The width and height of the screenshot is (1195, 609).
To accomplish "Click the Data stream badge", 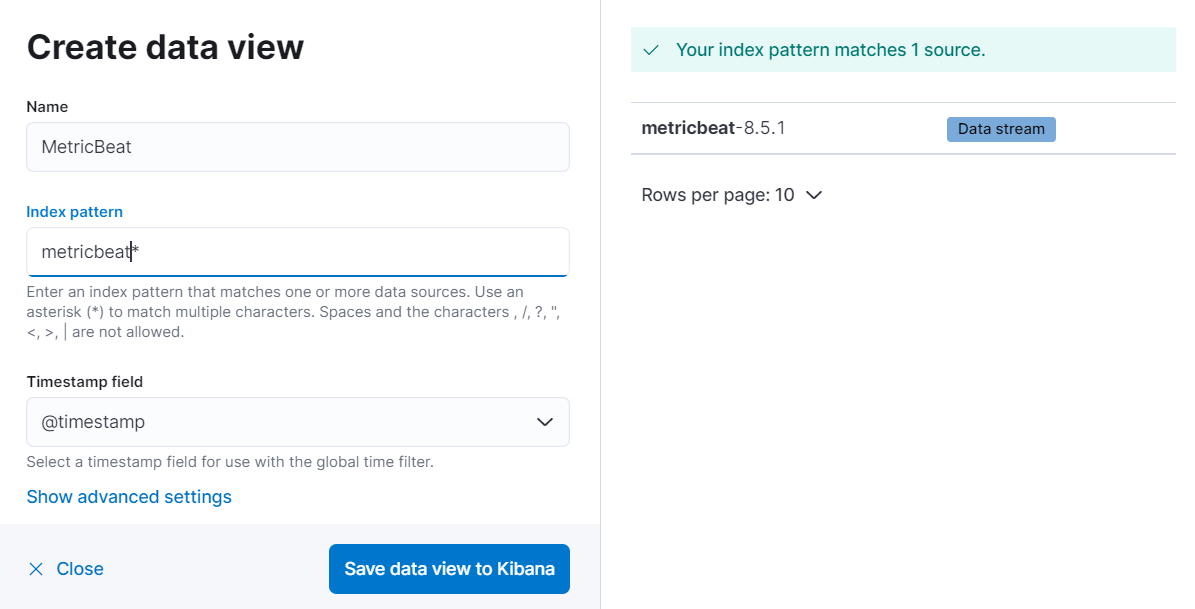I will coord(1001,129).
